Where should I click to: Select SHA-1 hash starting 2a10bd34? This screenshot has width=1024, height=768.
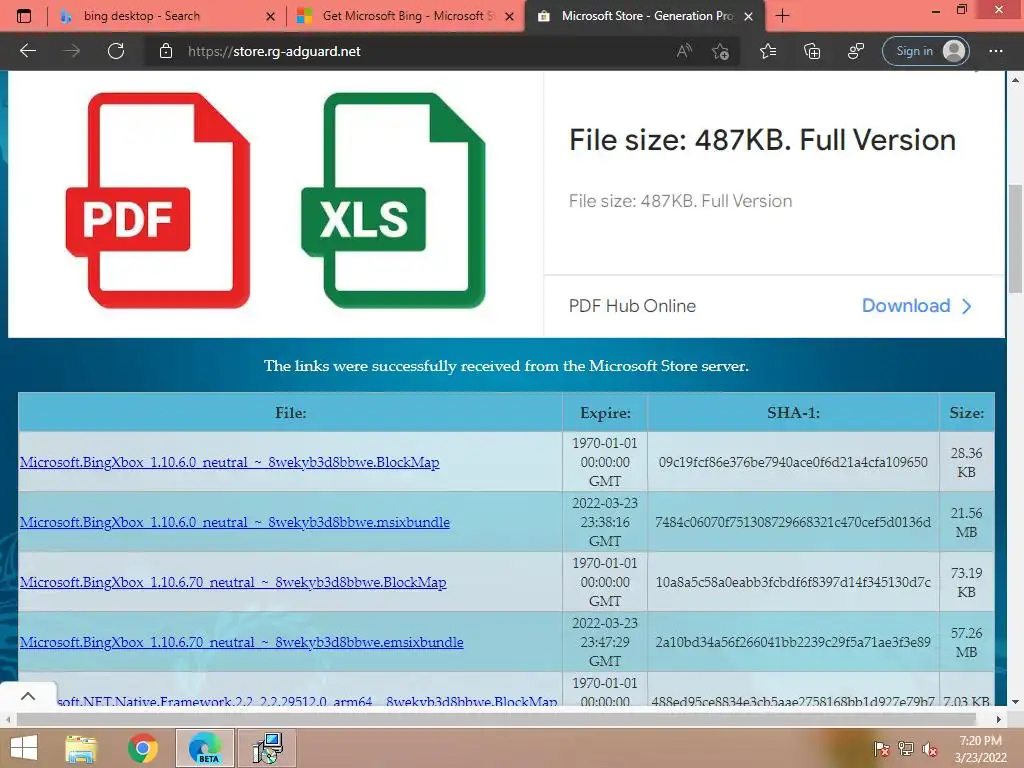pos(793,642)
